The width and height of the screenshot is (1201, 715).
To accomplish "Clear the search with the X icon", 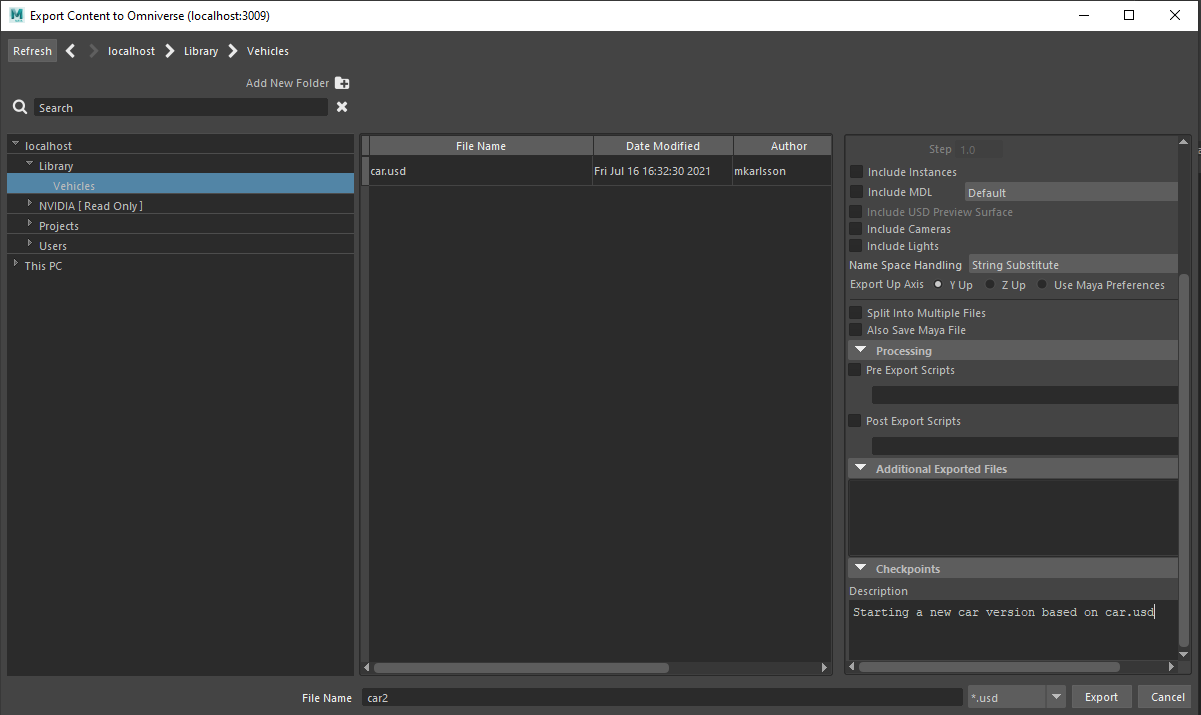I will point(342,107).
